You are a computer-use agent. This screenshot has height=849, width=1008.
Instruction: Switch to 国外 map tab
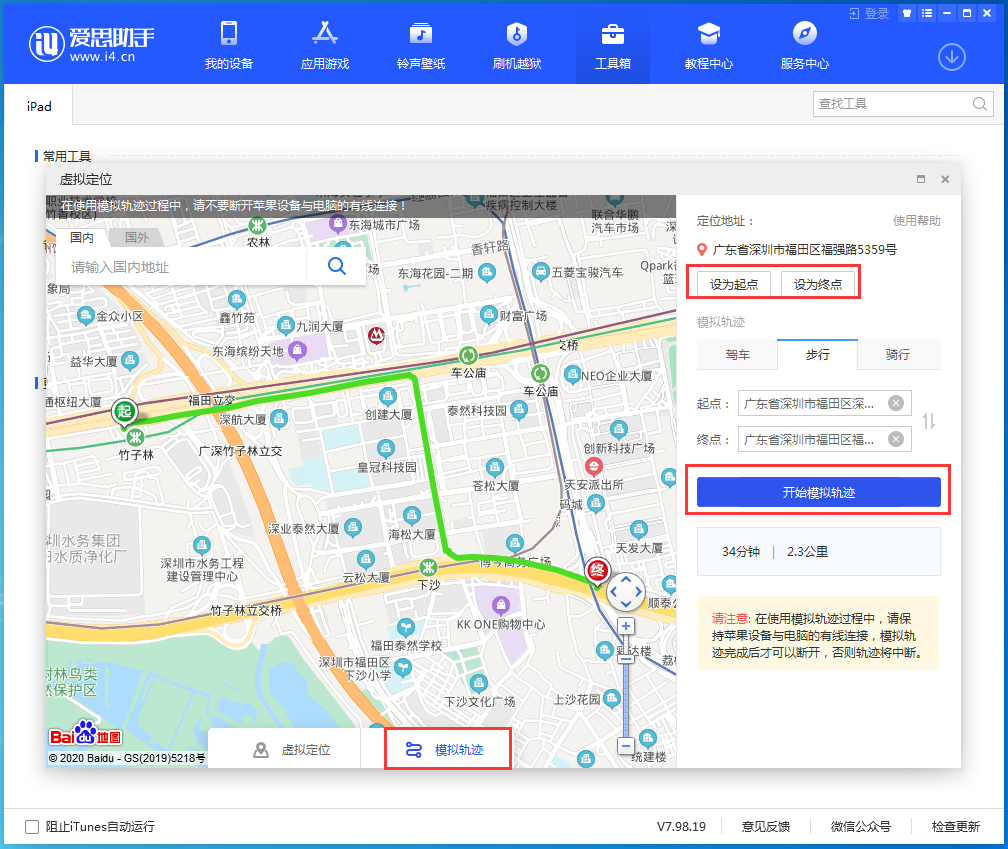click(x=136, y=238)
